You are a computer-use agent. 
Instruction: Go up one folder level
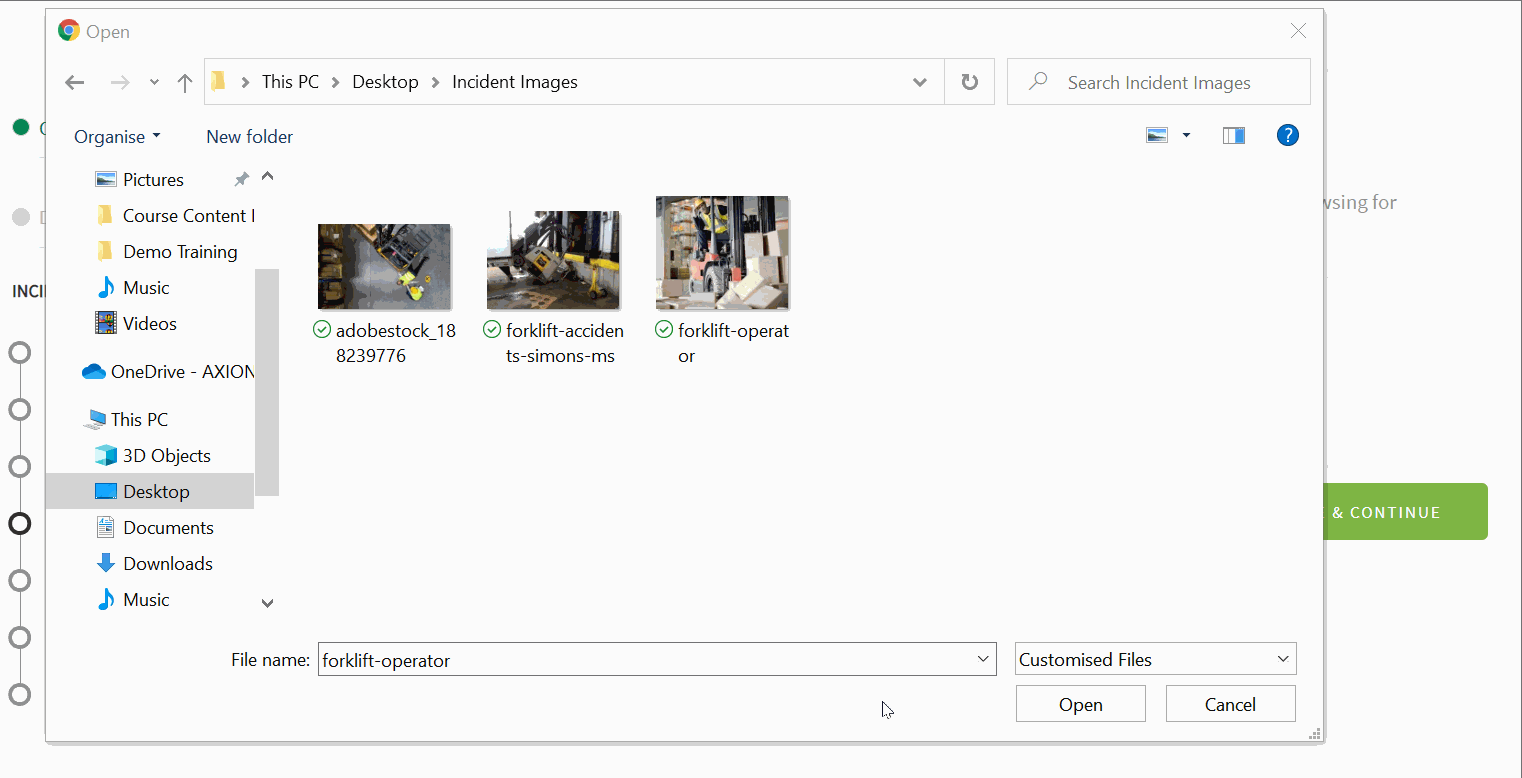point(184,83)
